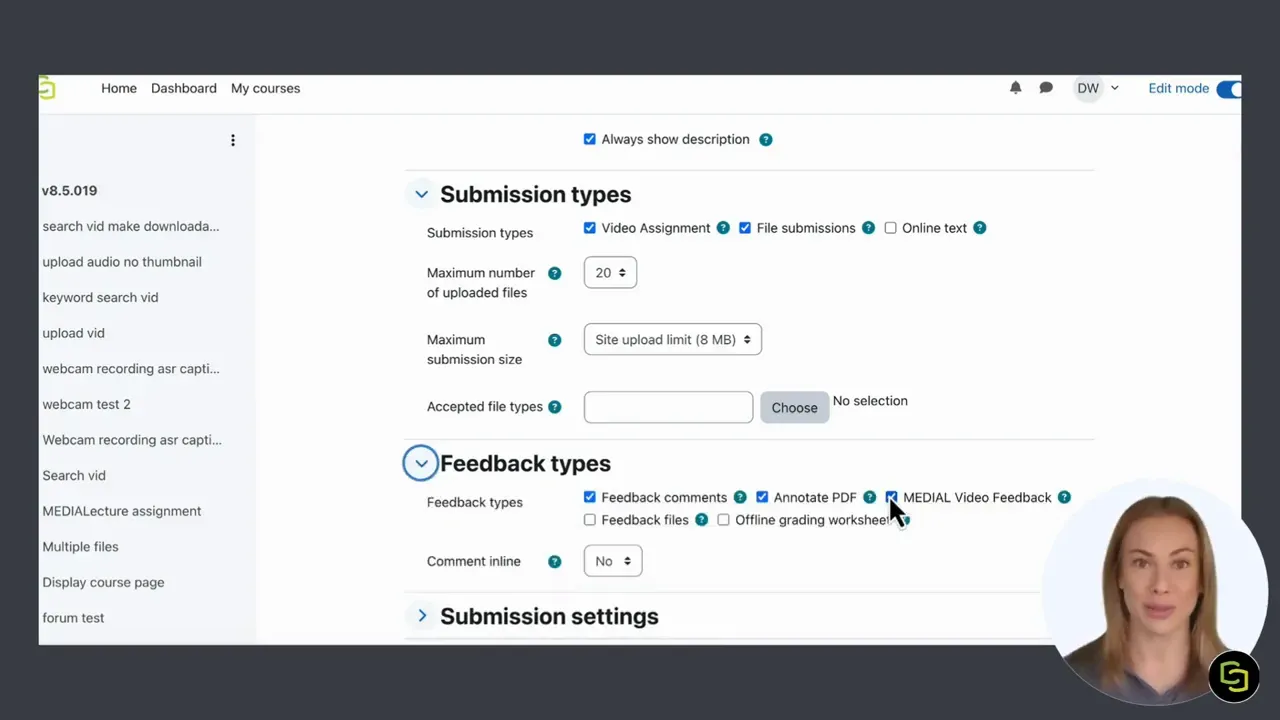The height and width of the screenshot is (720, 1280).
Task: Click help icon next to MEDIAL Video Feedback
Action: click(1065, 497)
